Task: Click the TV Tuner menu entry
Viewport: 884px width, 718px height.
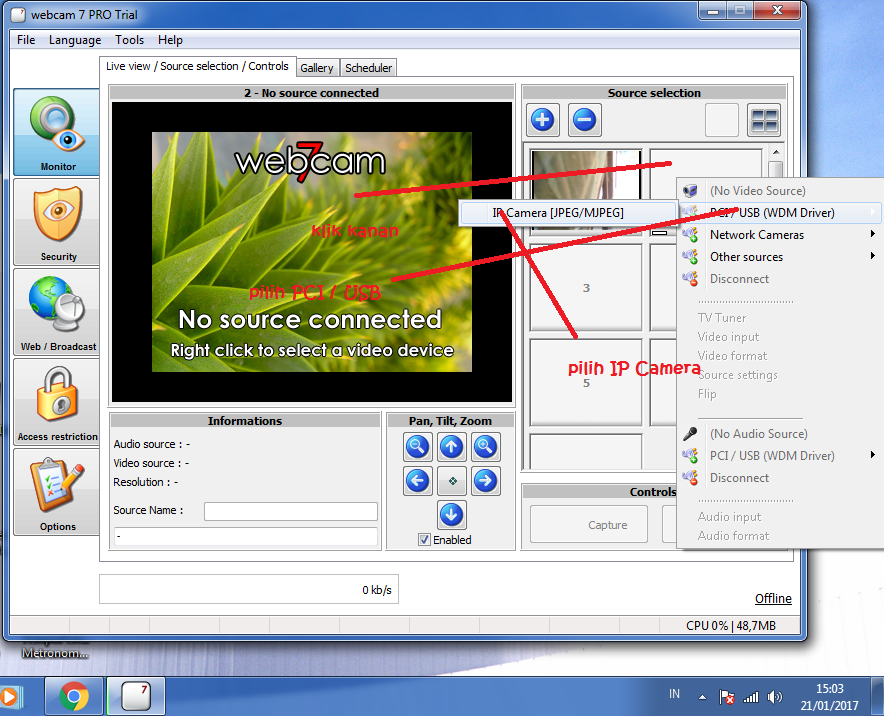Action: click(x=722, y=318)
